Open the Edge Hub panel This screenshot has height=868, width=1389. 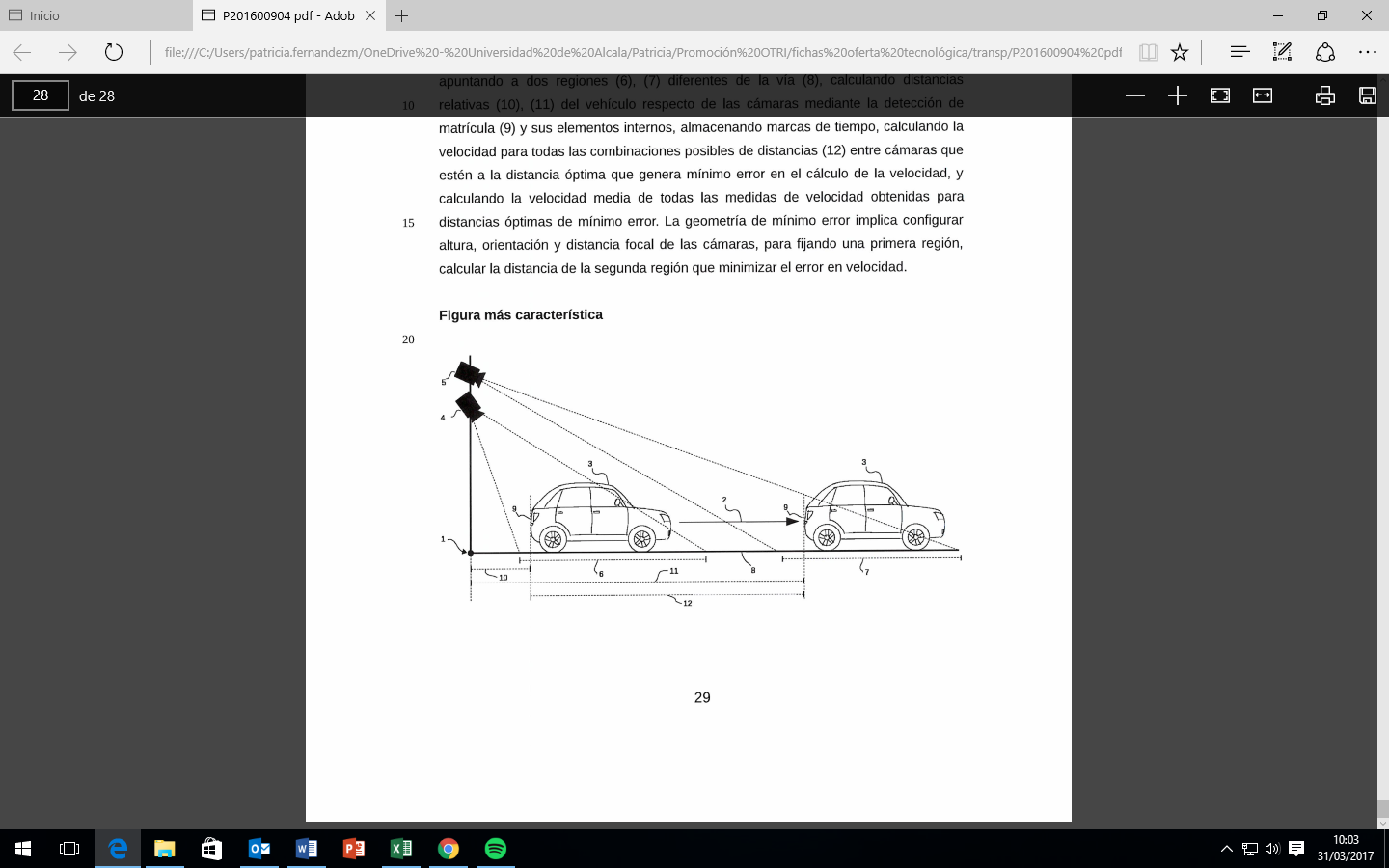tap(1239, 52)
